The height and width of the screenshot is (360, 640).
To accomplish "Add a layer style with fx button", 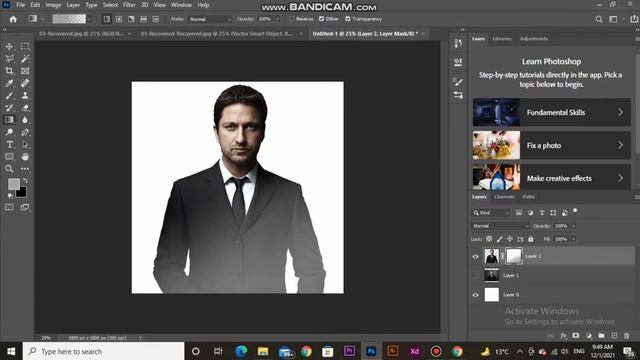I will coord(563,336).
